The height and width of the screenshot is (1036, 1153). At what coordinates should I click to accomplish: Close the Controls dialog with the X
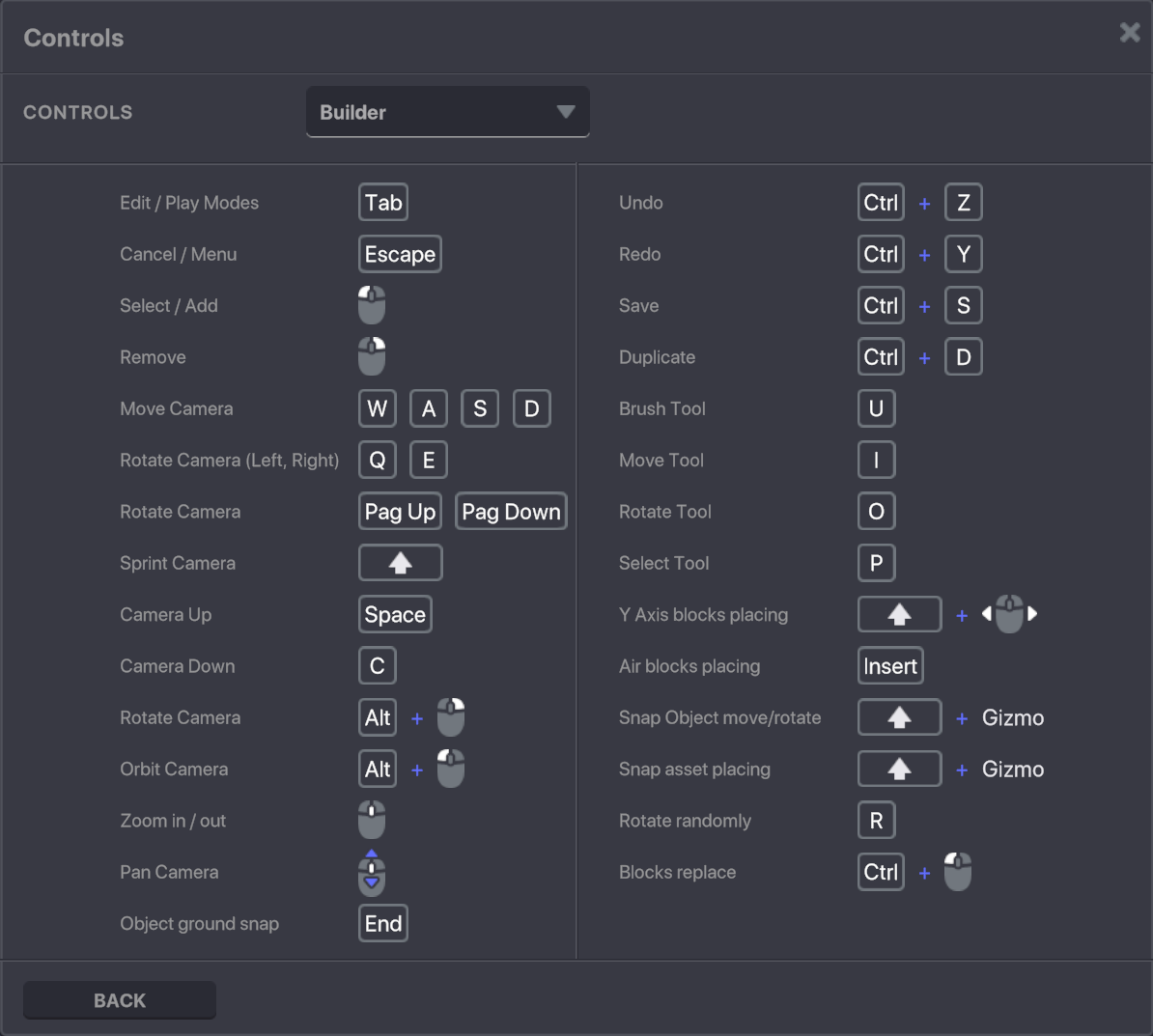click(1129, 33)
